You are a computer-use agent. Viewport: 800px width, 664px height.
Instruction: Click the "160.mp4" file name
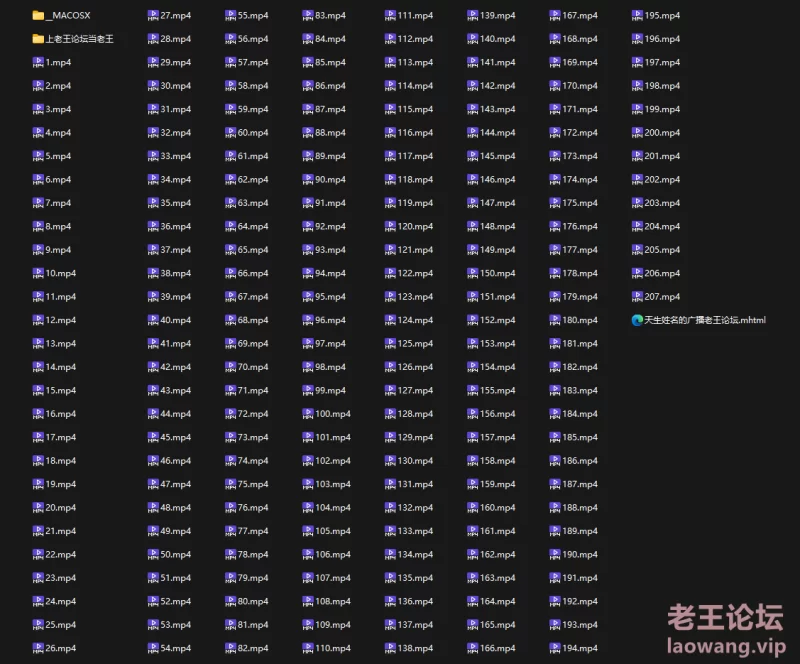tap(497, 507)
